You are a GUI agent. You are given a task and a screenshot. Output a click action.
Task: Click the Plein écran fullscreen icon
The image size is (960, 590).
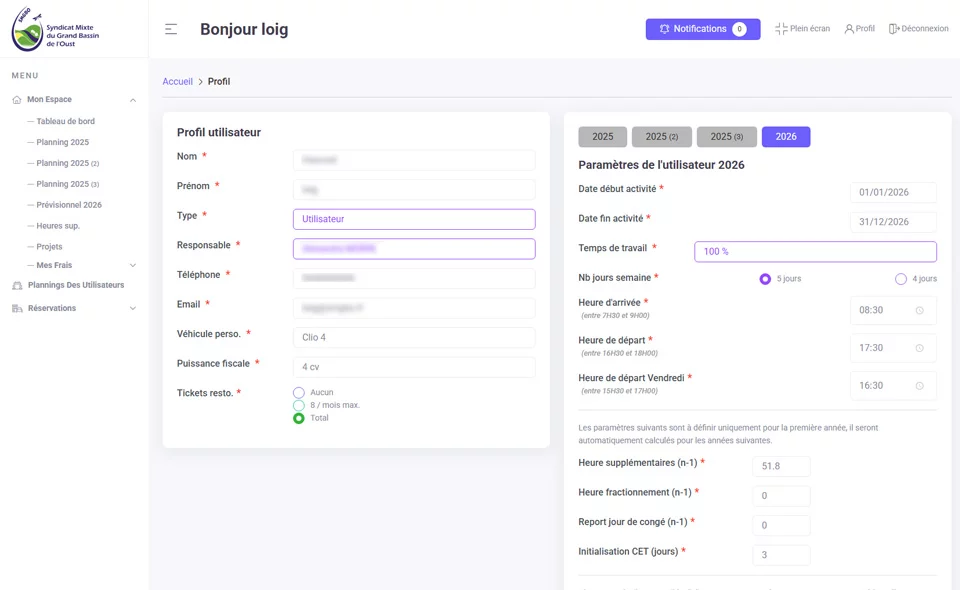tap(781, 29)
